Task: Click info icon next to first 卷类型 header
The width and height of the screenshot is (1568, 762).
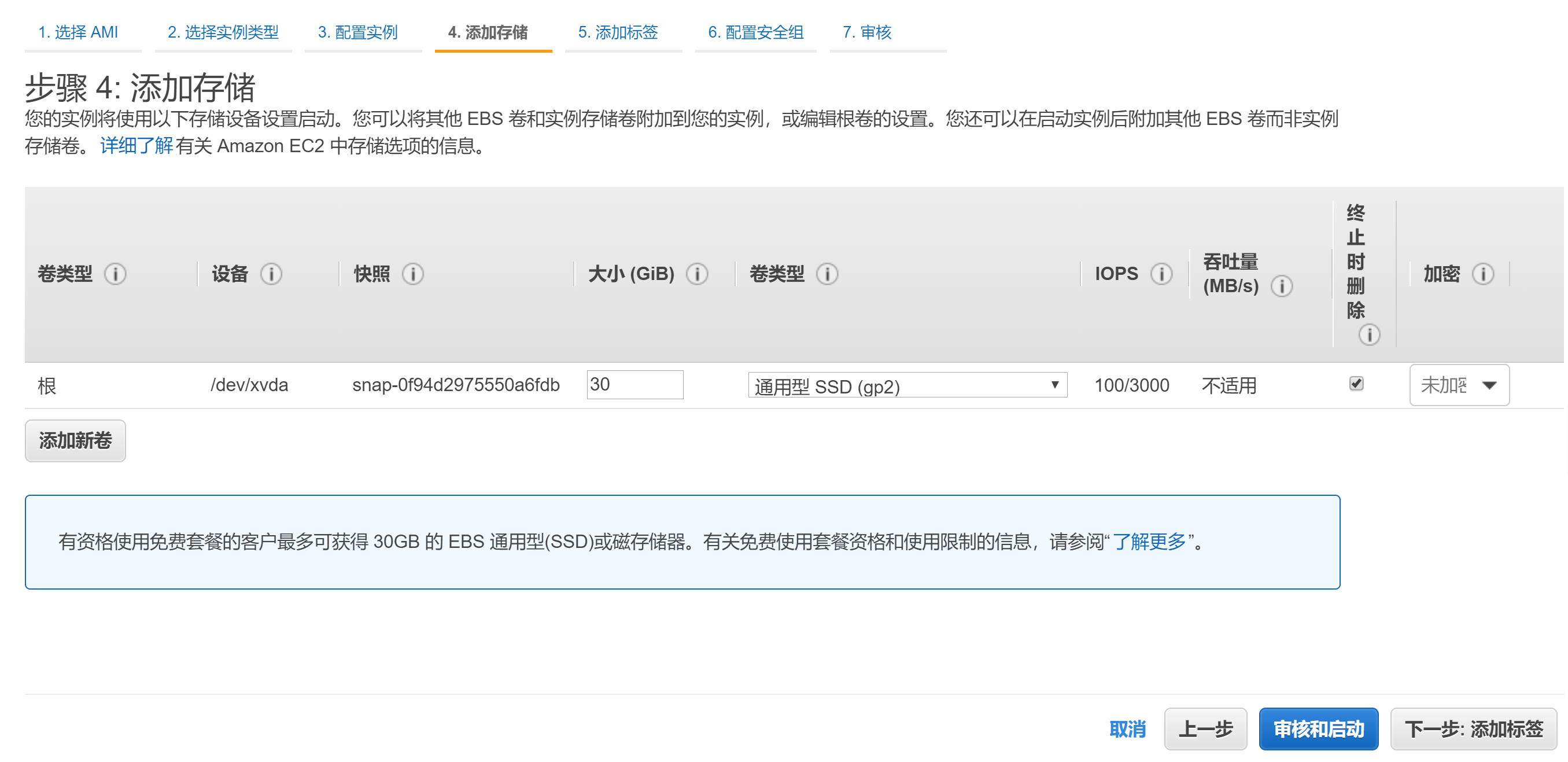Action: click(x=115, y=274)
